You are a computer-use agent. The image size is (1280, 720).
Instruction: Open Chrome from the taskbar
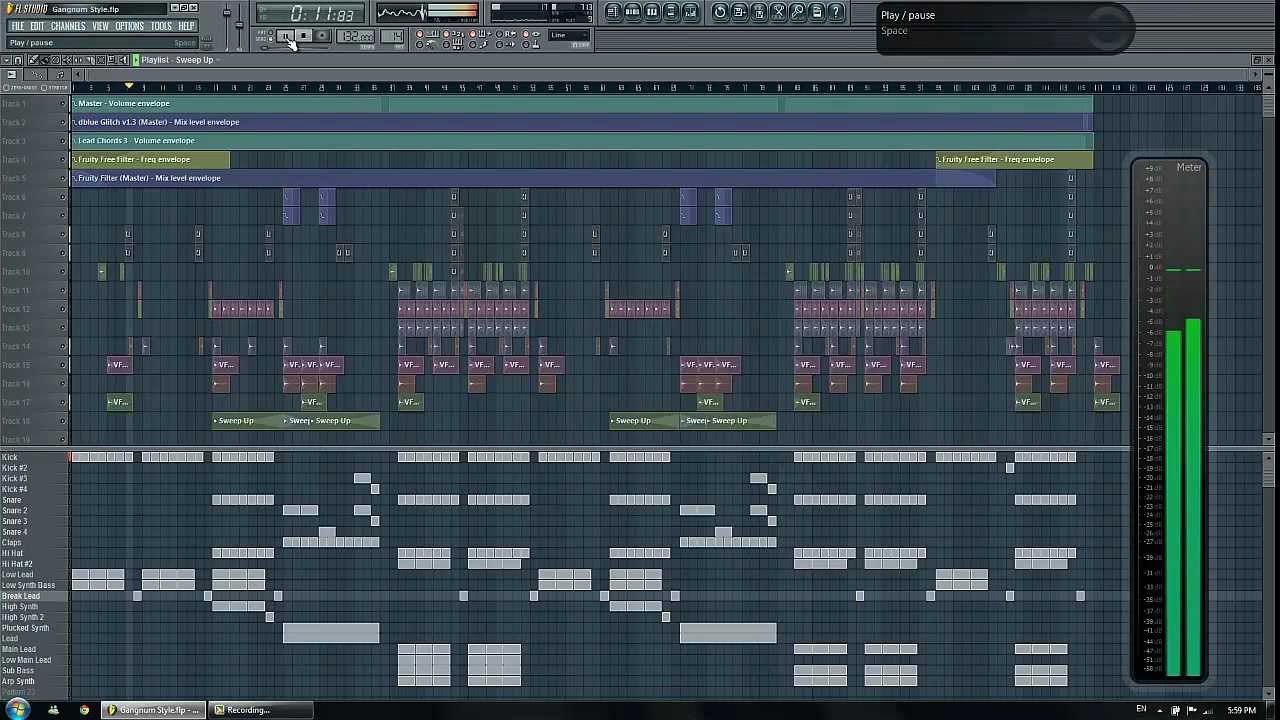(x=84, y=710)
